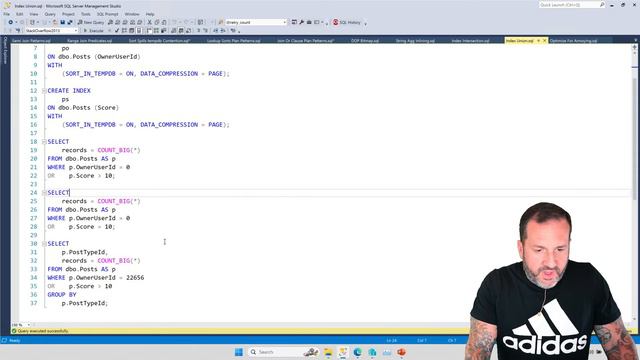Collapse the SELECT block on line 18
The width and height of the screenshot is (640, 360).
coord(44,142)
